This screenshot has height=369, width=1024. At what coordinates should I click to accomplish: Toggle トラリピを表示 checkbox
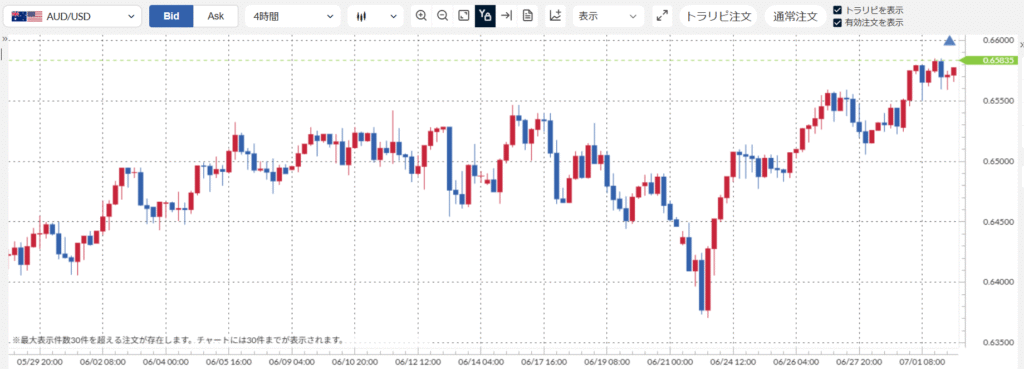pos(838,10)
